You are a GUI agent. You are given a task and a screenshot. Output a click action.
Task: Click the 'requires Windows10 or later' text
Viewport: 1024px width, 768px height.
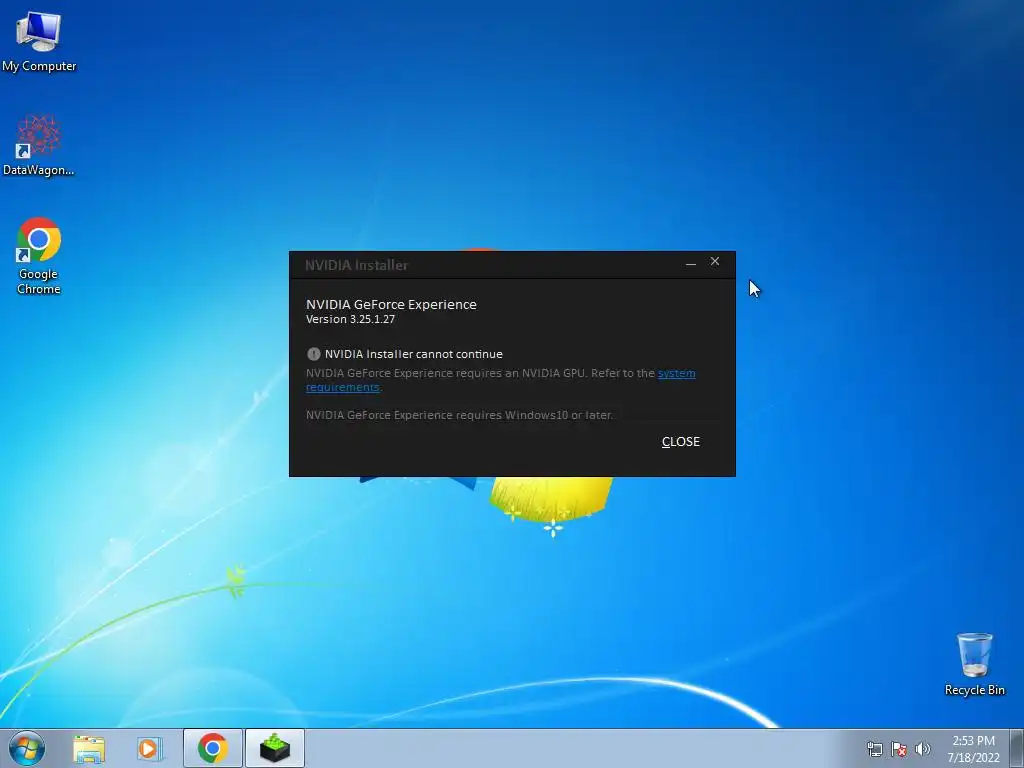pyautogui.click(x=535, y=415)
